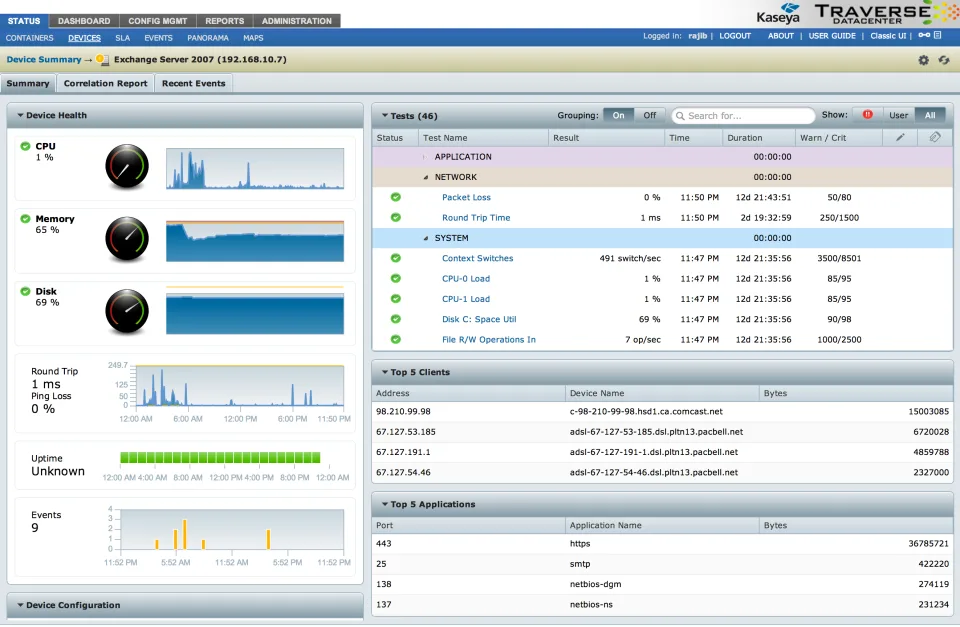Click the Kaseya logo
Image resolution: width=960 pixels, height=627 pixels.
(x=778, y=13)
